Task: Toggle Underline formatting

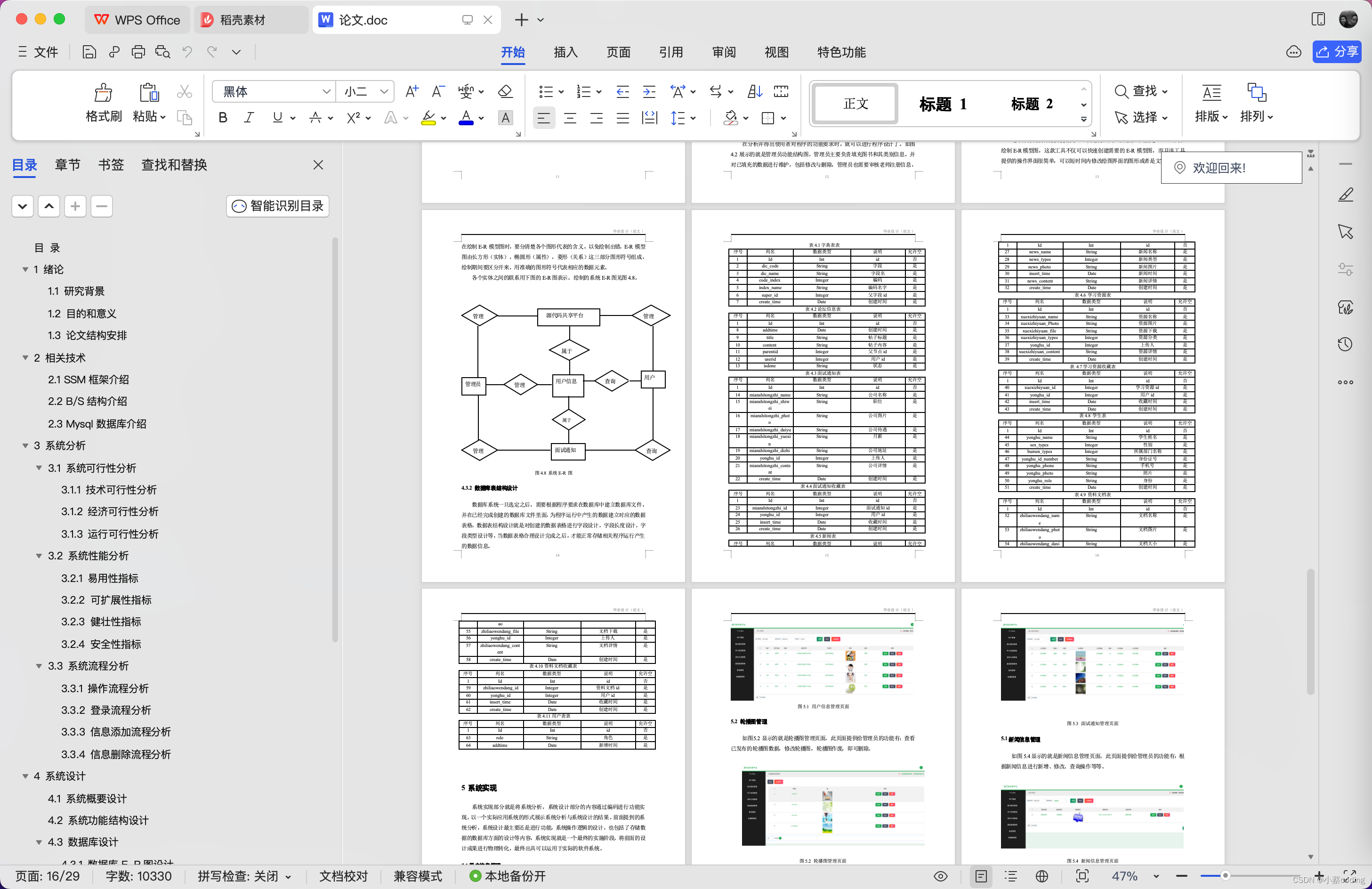Action: pyautogui.click(x=277, y=118)
